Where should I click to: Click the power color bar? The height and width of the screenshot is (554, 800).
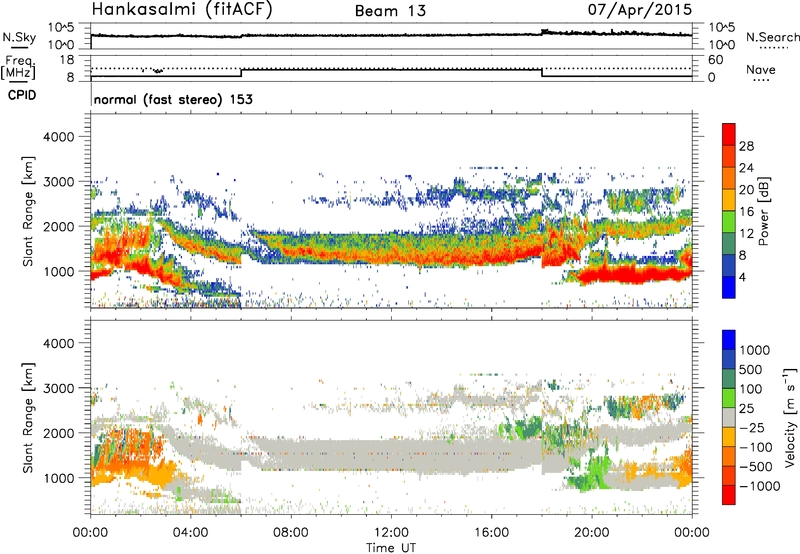click(x=729, y=210)
